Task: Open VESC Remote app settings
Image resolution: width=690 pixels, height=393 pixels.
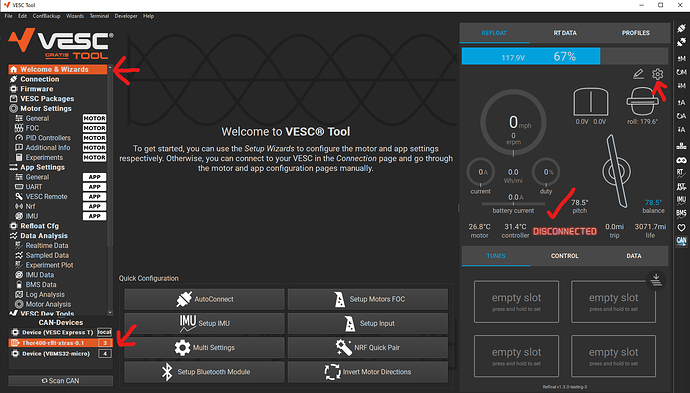Action: pyautogui.click(x=58, y=197)
